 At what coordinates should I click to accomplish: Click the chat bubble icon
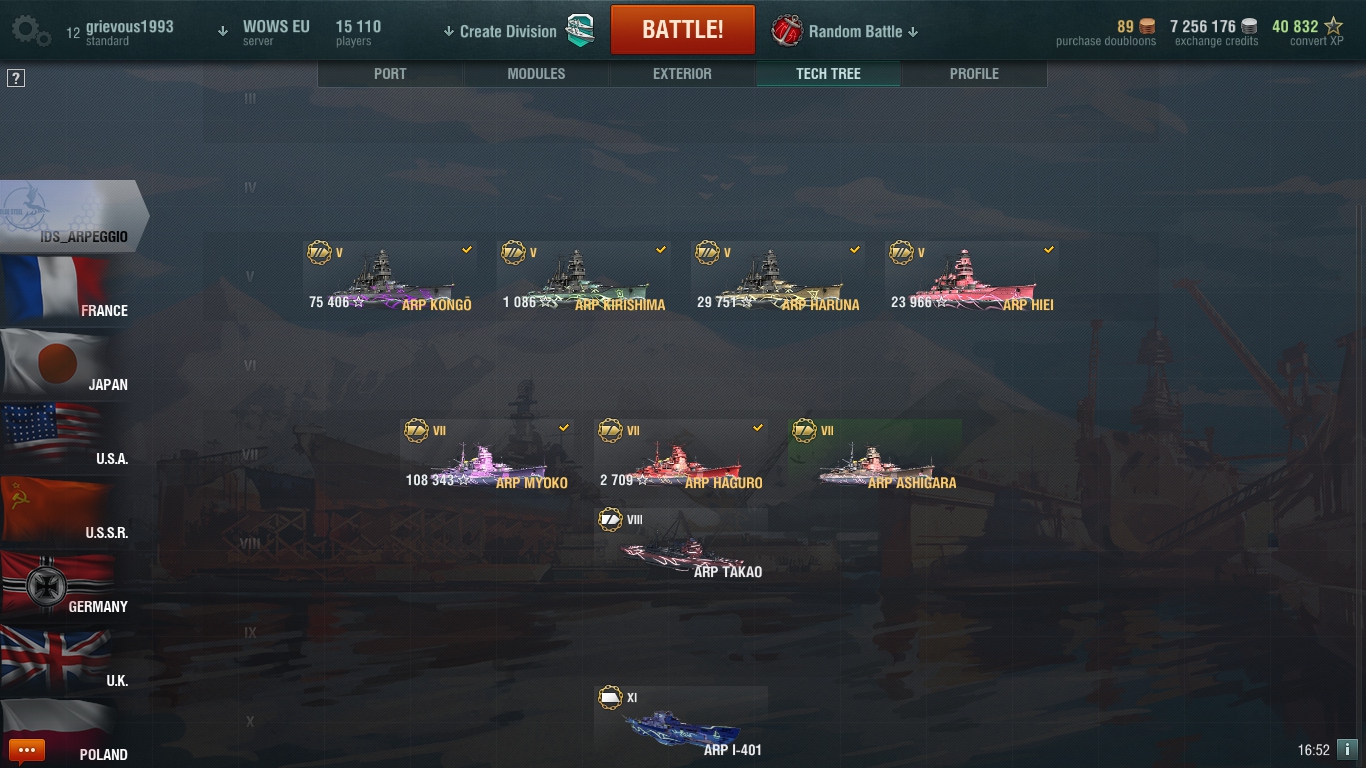[x=27, y=750]
